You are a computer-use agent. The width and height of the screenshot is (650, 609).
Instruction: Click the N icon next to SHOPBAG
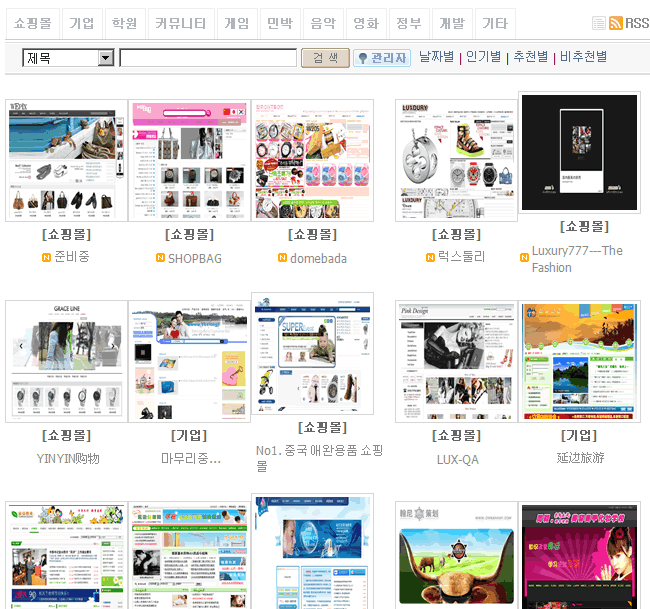pyautogui.click(x=161, y=258)
